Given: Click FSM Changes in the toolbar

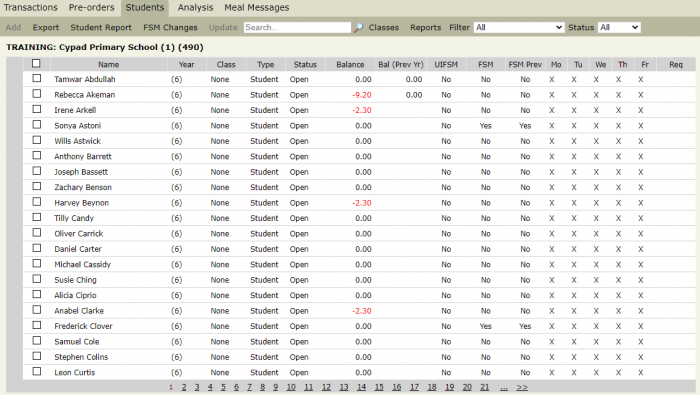Looking at the screenshot, I should coord(170,28).
